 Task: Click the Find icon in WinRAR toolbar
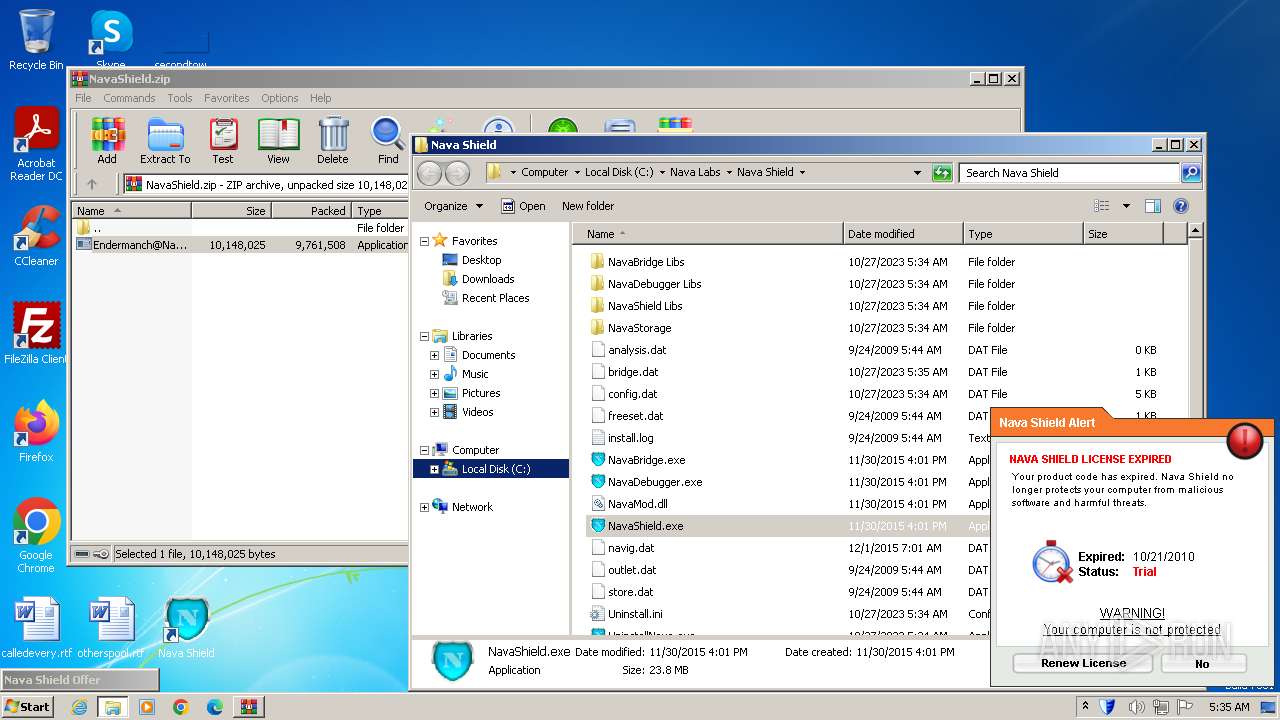388,141
